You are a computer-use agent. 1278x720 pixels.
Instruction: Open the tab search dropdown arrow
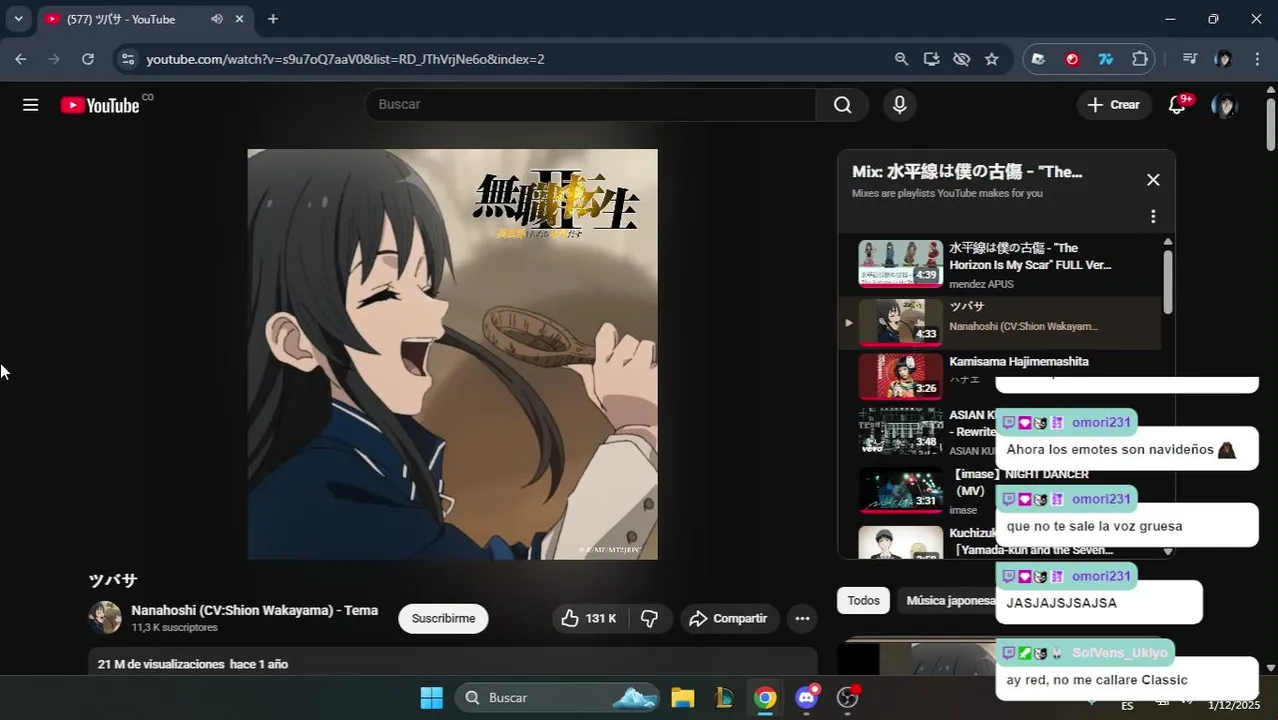click(18, 19)
